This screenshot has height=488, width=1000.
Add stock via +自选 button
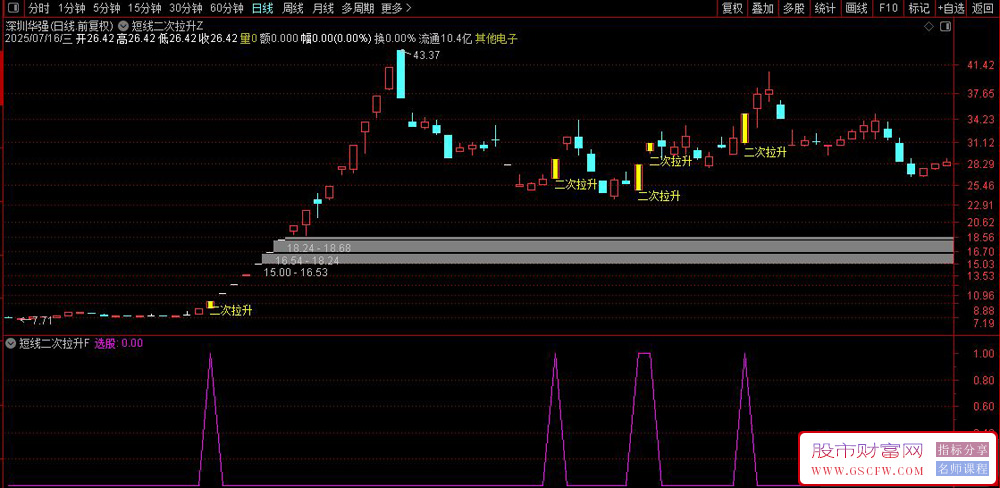pos(952,8)
